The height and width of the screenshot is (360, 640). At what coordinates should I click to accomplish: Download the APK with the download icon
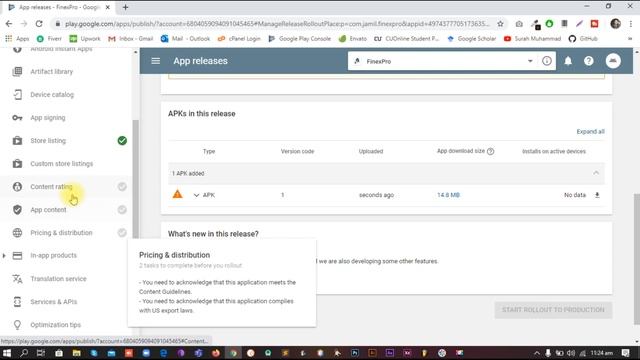(x=597, y=195)
